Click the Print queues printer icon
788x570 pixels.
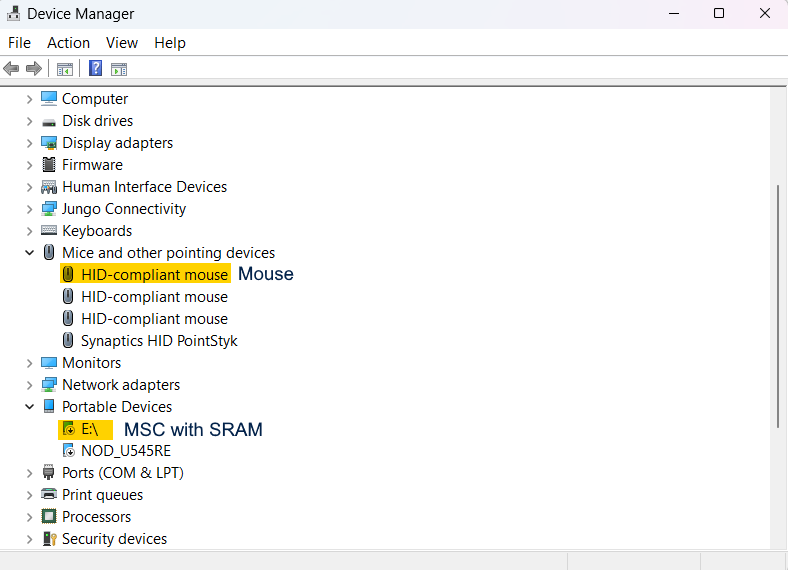(49, 494)
